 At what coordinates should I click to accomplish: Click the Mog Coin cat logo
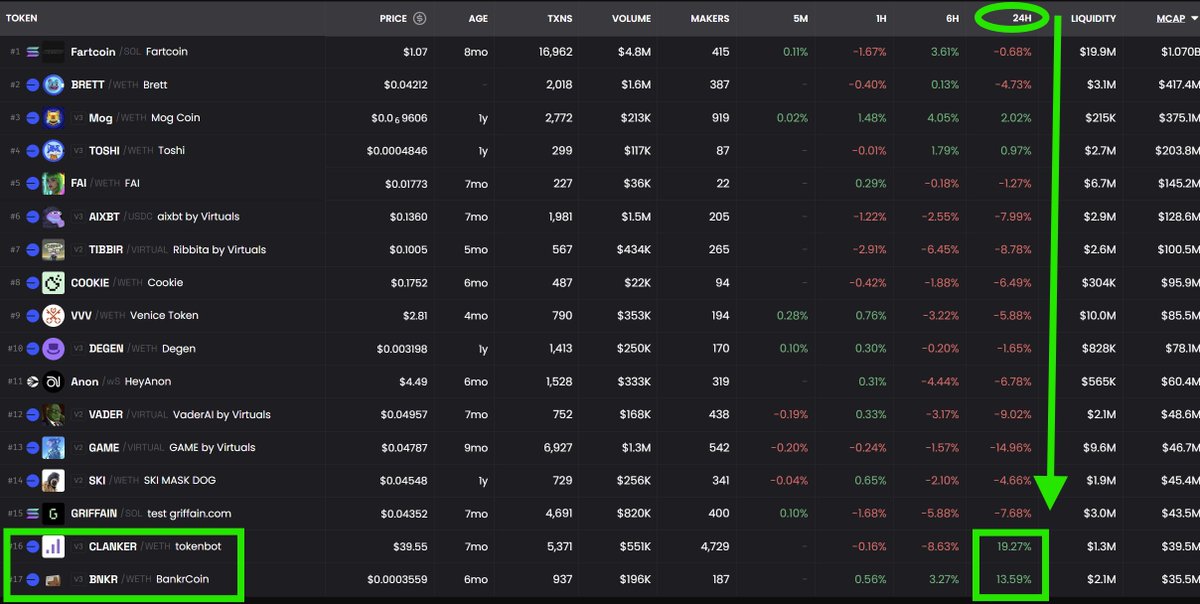[54, 118]
